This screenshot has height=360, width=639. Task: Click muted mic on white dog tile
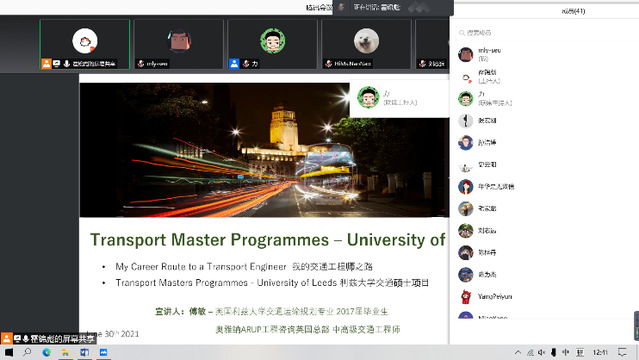(x=328, y=64)
